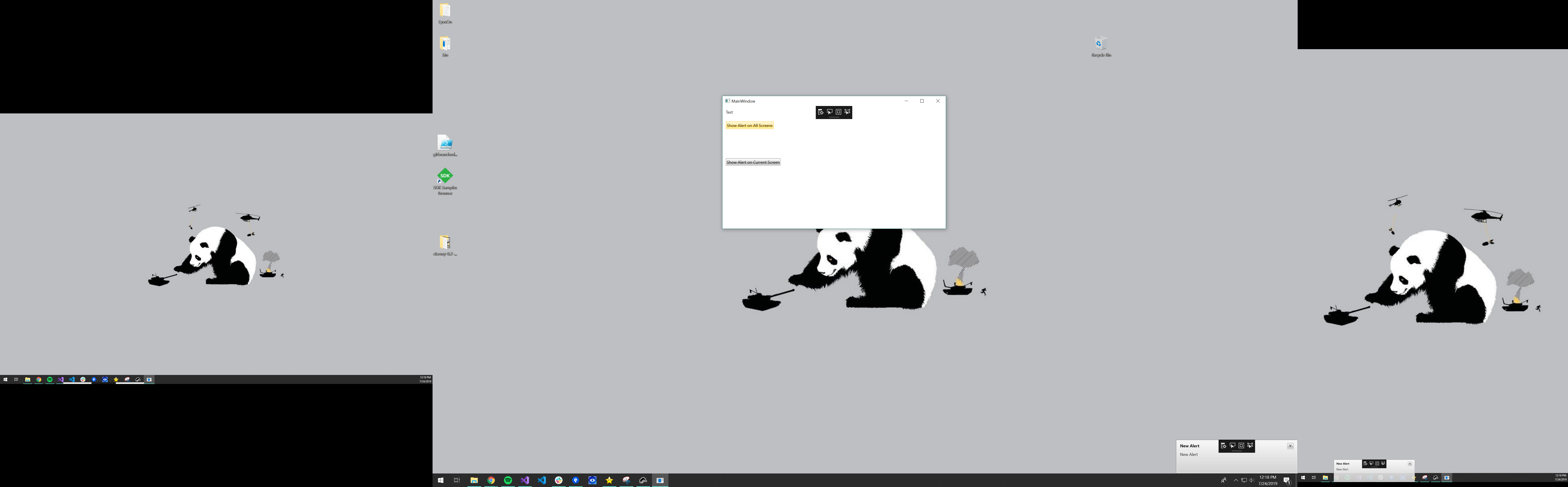This screenshot has width=1568, height=487.
Task: Toggle Display Layout Adorners in MainWindow debug toolbar
Action: click(x=838, y=112)
